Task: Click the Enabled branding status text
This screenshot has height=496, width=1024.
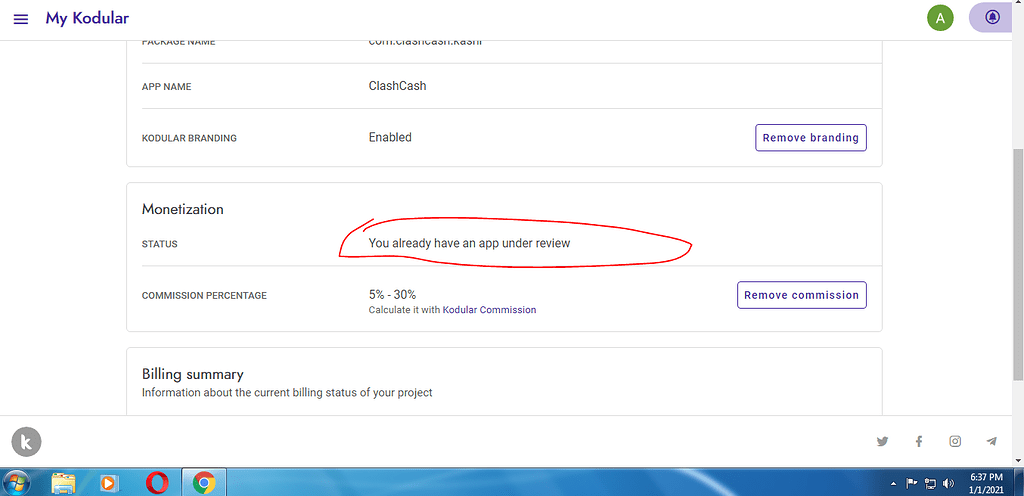Action: (390, 137)
